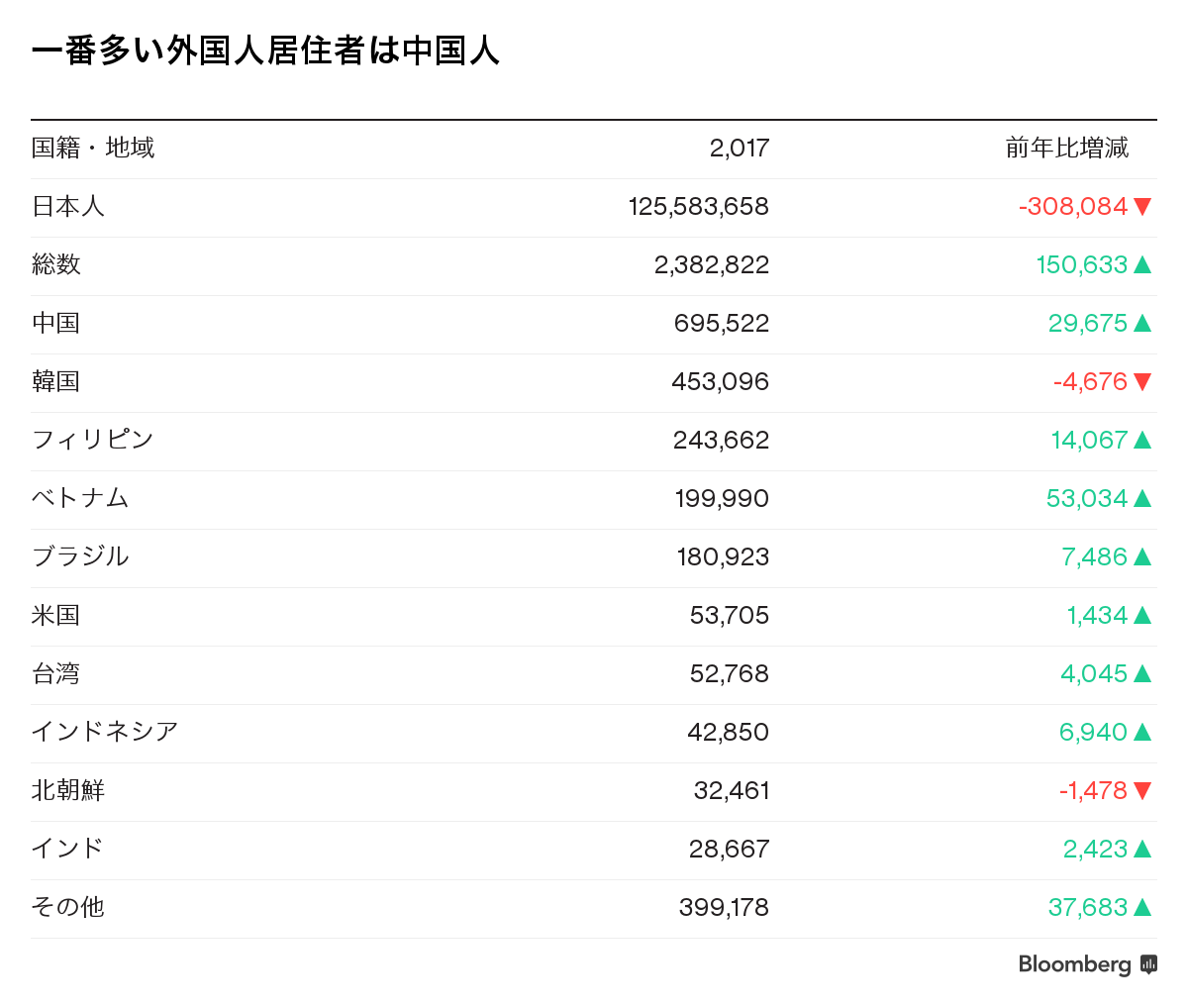
Task: Click the green up arrow in 中国 row
Action: coord(1142,323)
